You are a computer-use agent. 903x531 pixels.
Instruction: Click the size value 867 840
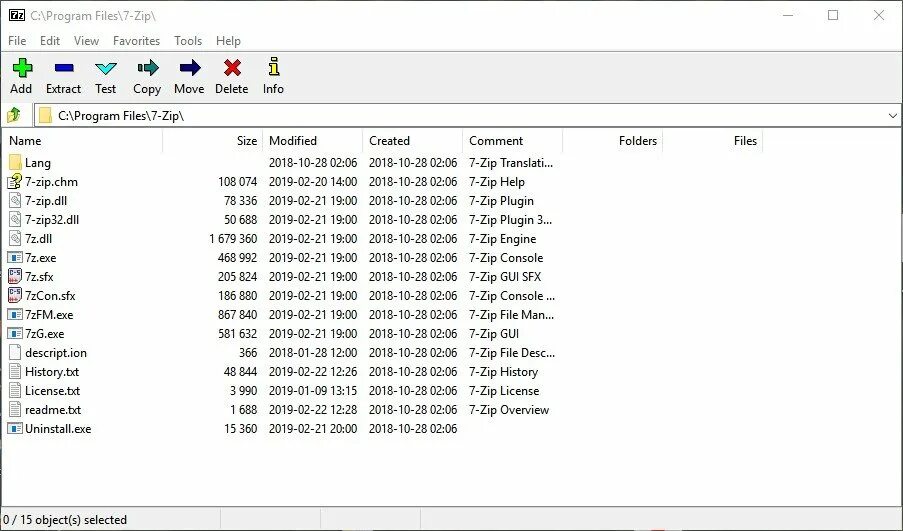coord(237,315)
